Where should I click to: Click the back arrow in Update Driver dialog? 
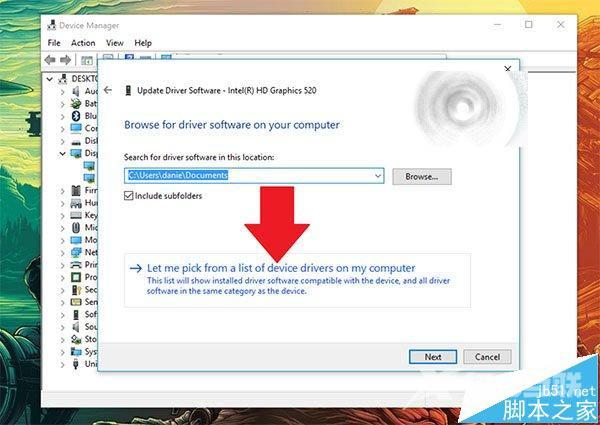[x=108, y=89]
